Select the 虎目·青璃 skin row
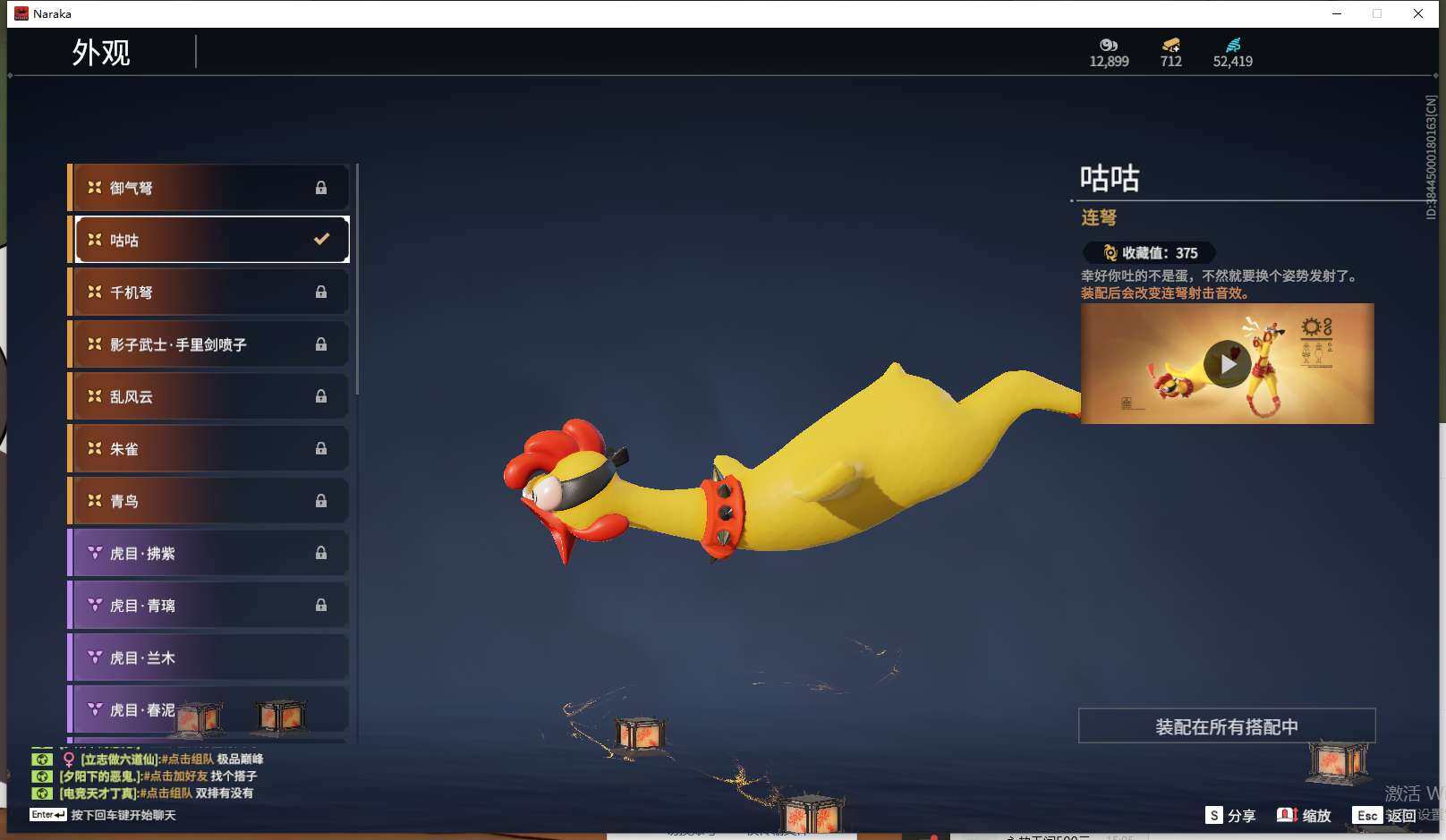The width and height of the screenshot is (1446, 840). pos(208,606)
